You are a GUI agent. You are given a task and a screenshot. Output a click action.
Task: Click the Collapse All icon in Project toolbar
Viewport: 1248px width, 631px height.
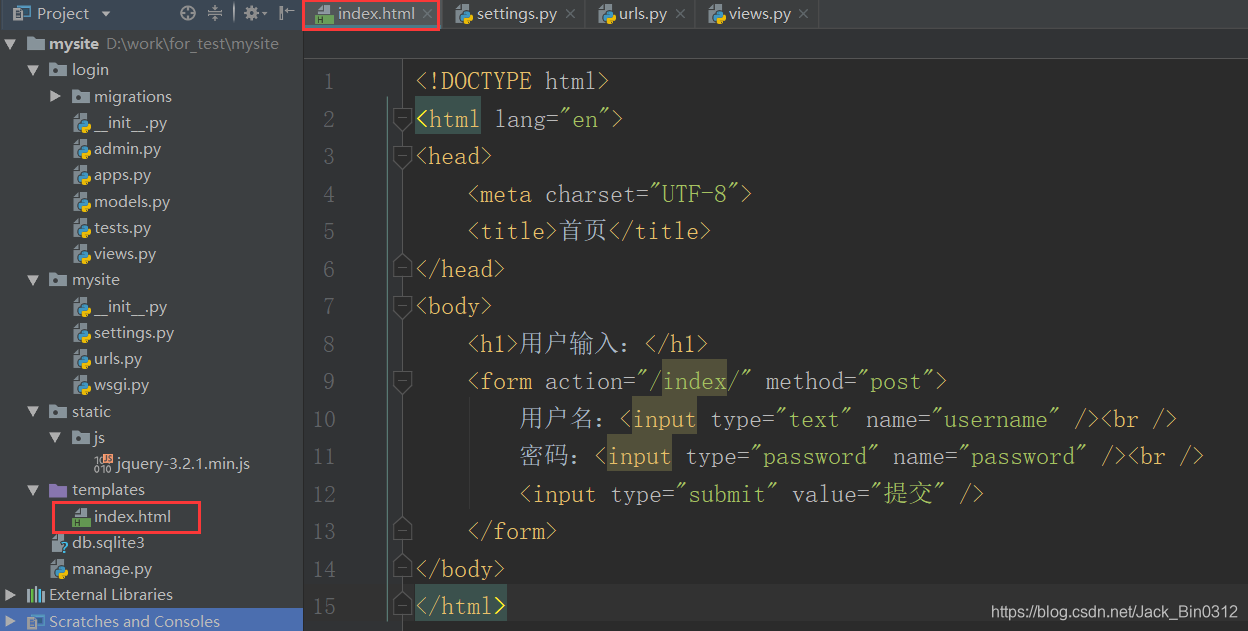(x=215, y=14)
